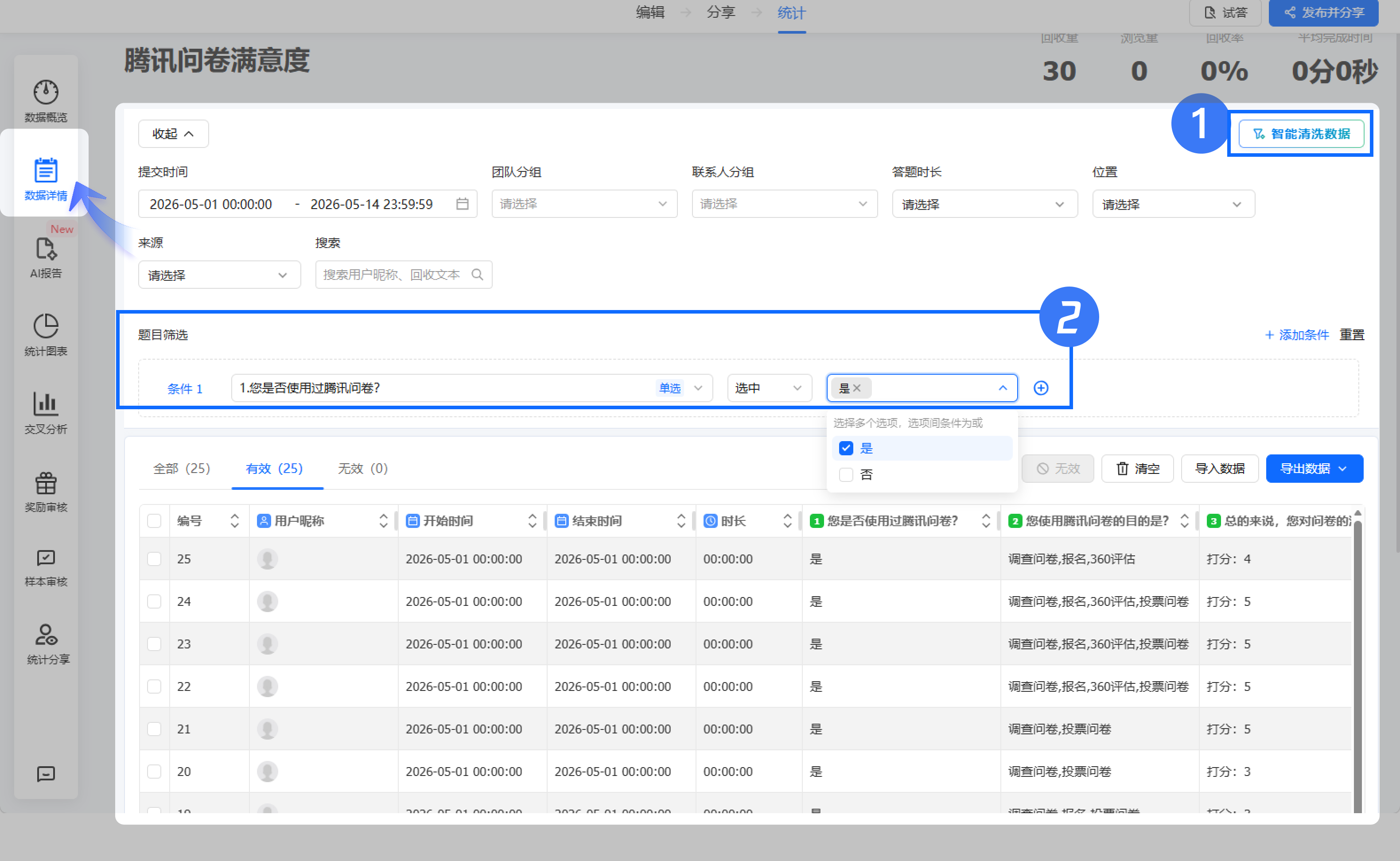
Task: Show the 有效 (25) tab
Action: (274, 469)
